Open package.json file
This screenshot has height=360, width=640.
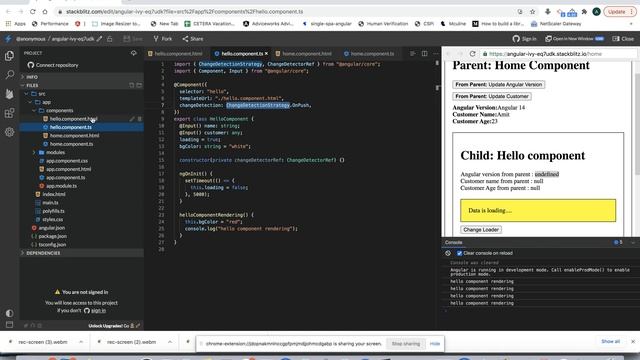click(x=52, y=236)
